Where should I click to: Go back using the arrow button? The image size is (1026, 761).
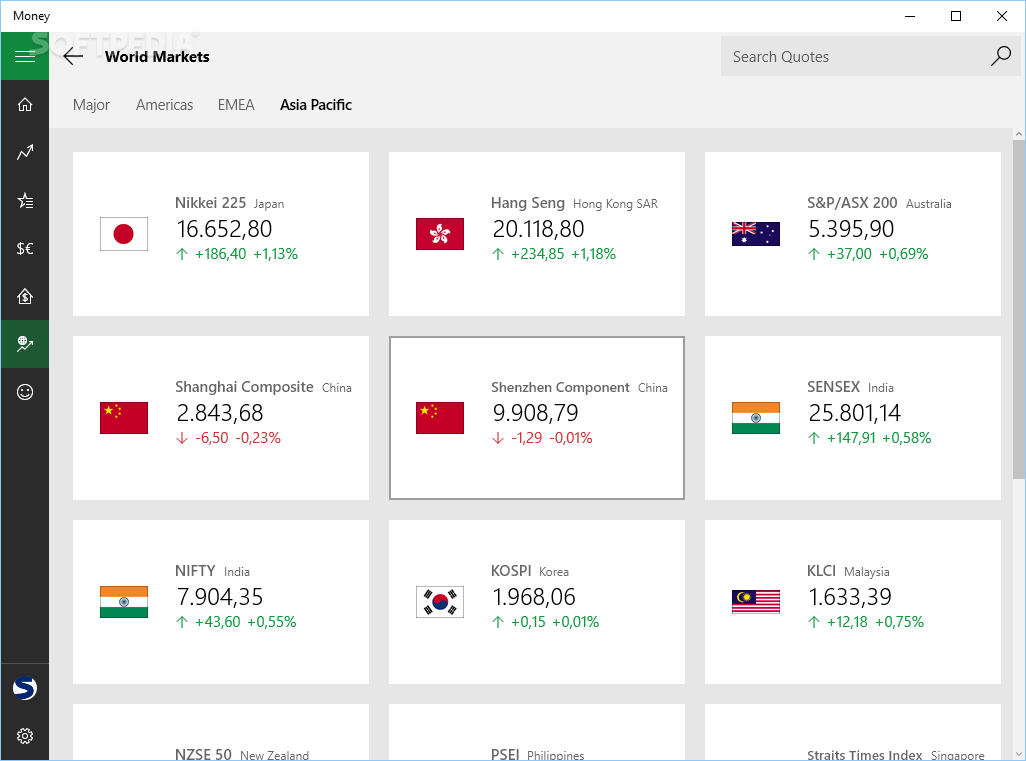click(72, 57)
